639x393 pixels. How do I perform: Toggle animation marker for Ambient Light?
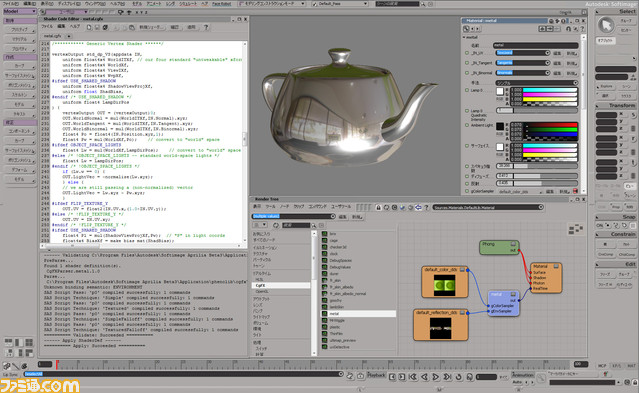(467, 125)
